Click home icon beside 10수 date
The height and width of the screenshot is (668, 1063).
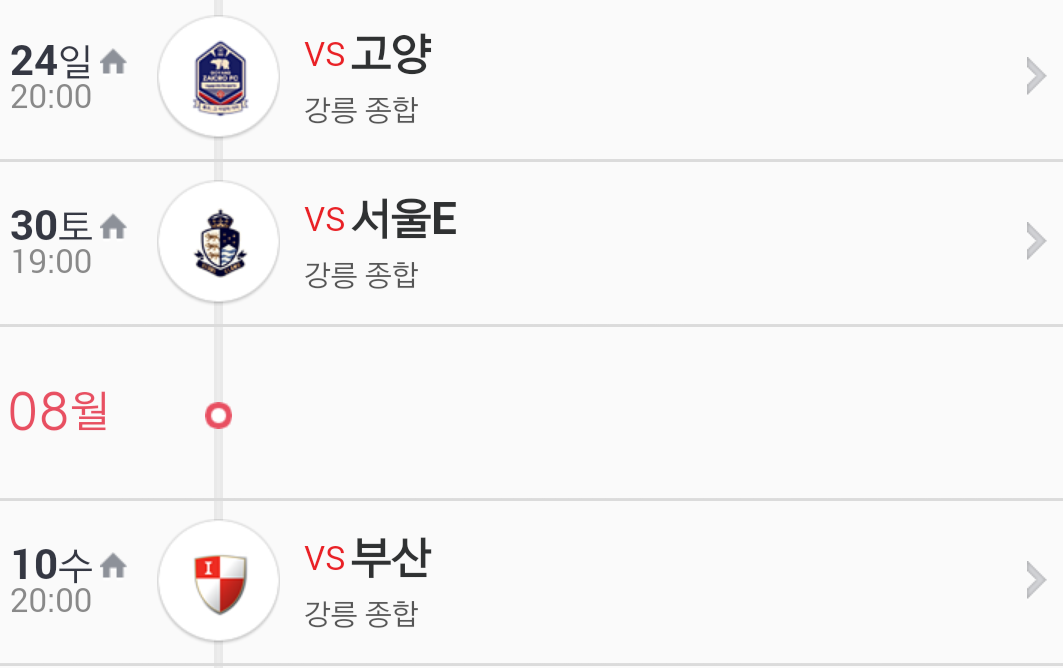coord(113,566)
